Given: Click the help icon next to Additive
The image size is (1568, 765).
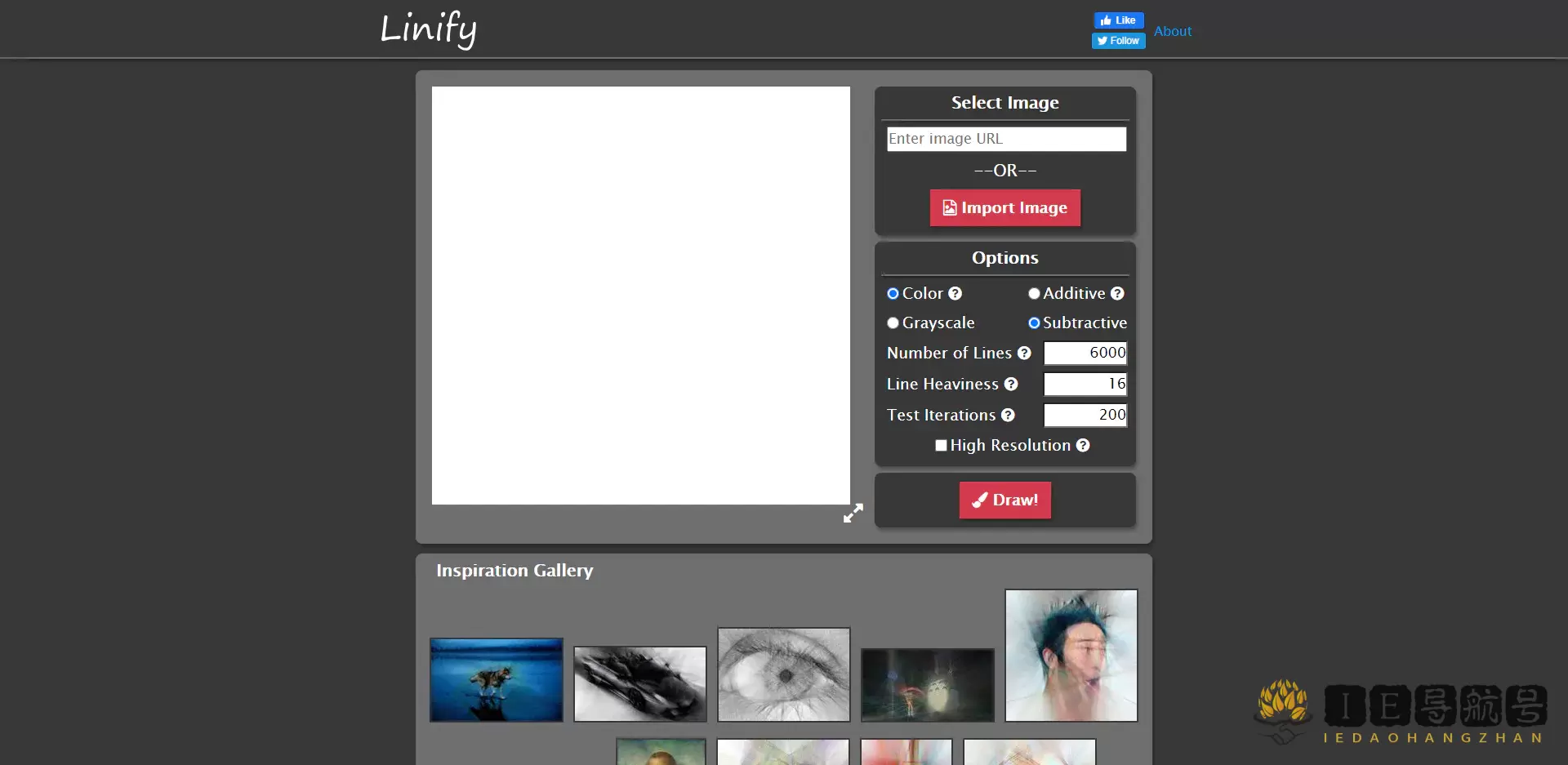Looking at the screenshot, I should 1117,293.
